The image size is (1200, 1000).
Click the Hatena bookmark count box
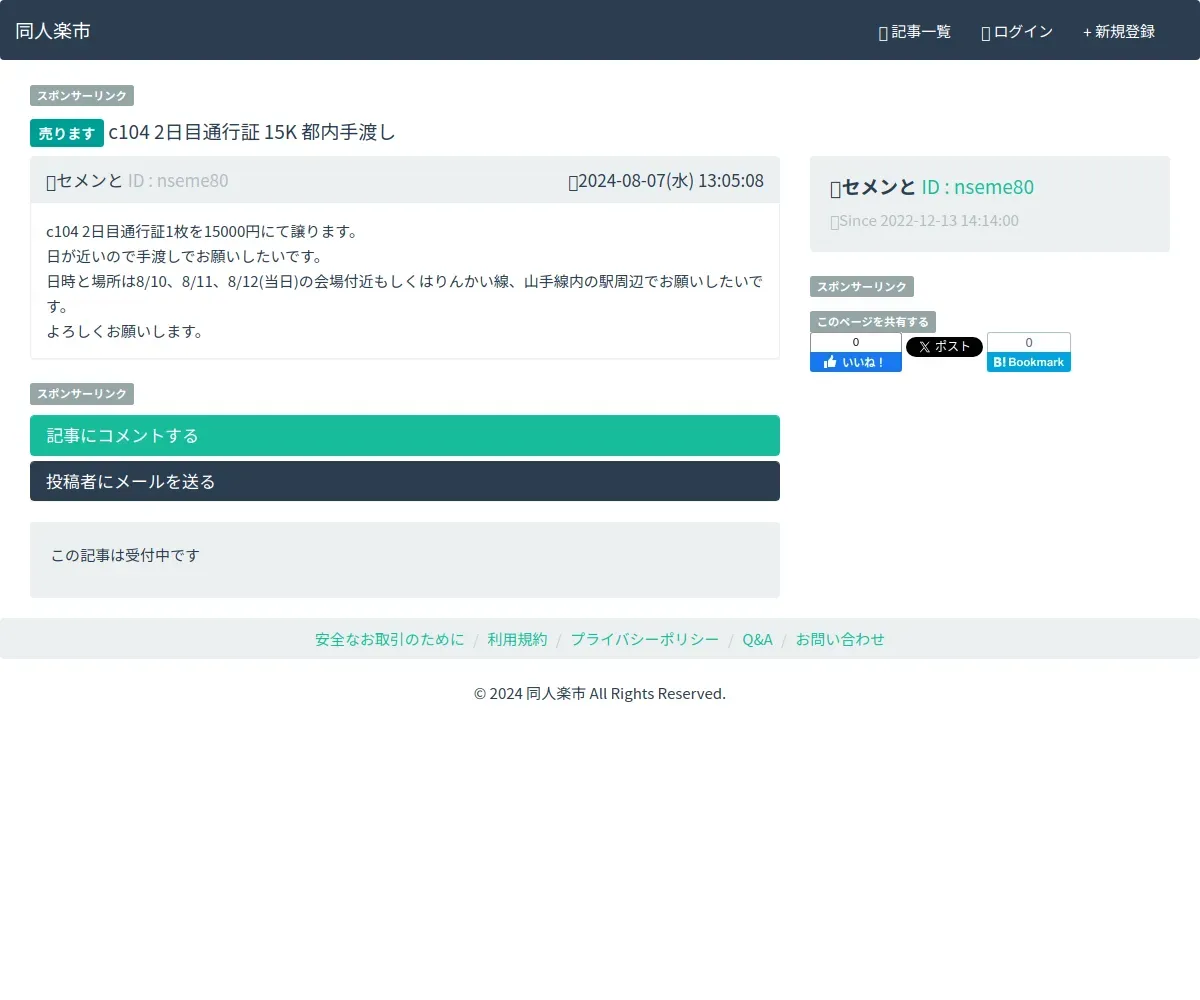pyautogui.click(x=1029, y=343)
